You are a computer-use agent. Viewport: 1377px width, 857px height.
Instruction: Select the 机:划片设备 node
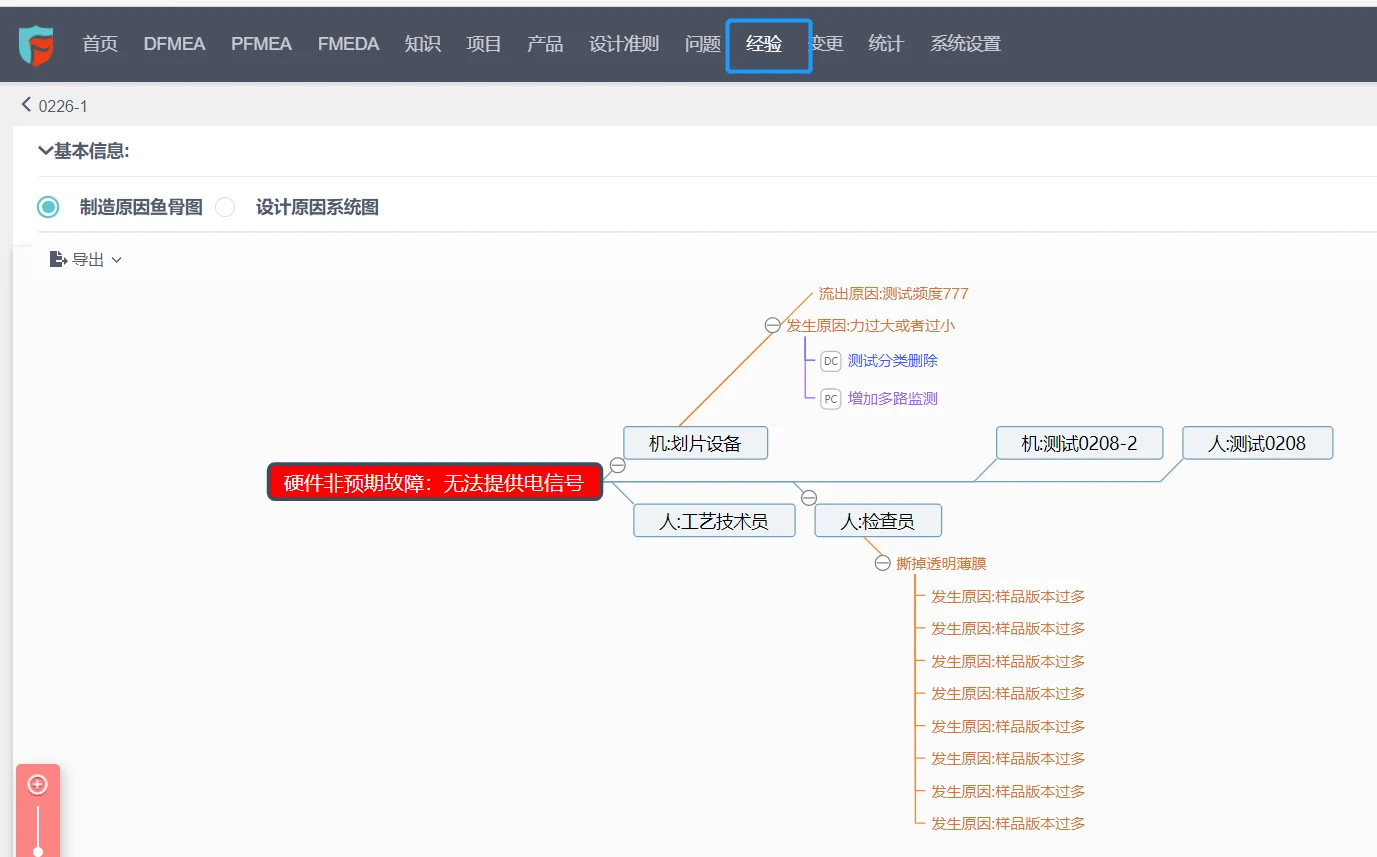click(695, 443)
